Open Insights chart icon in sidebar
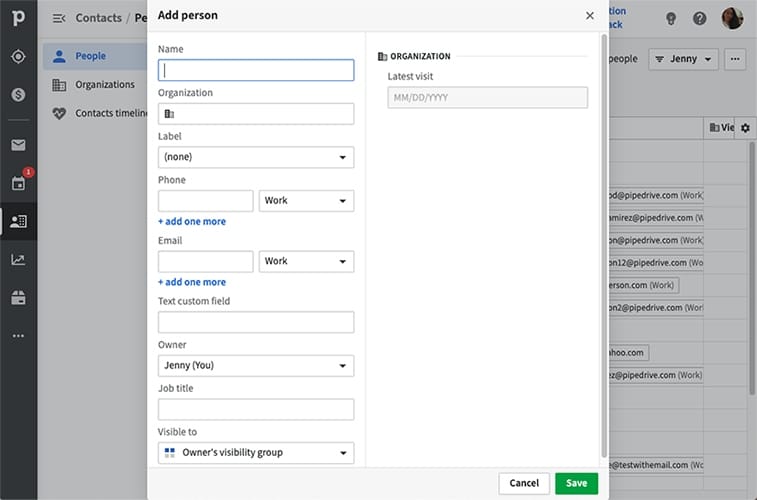The height and width of the screenshot is (500, 757). (x=18, y=260)
